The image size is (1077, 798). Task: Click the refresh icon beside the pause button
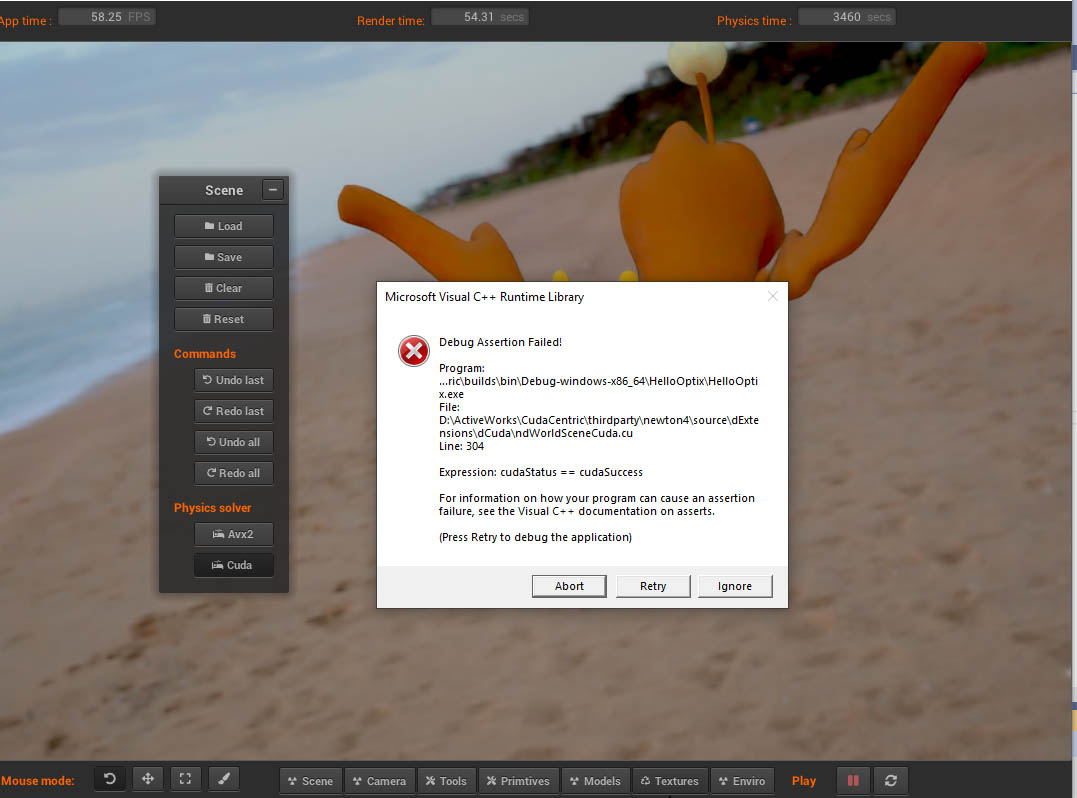pos(890,780)
